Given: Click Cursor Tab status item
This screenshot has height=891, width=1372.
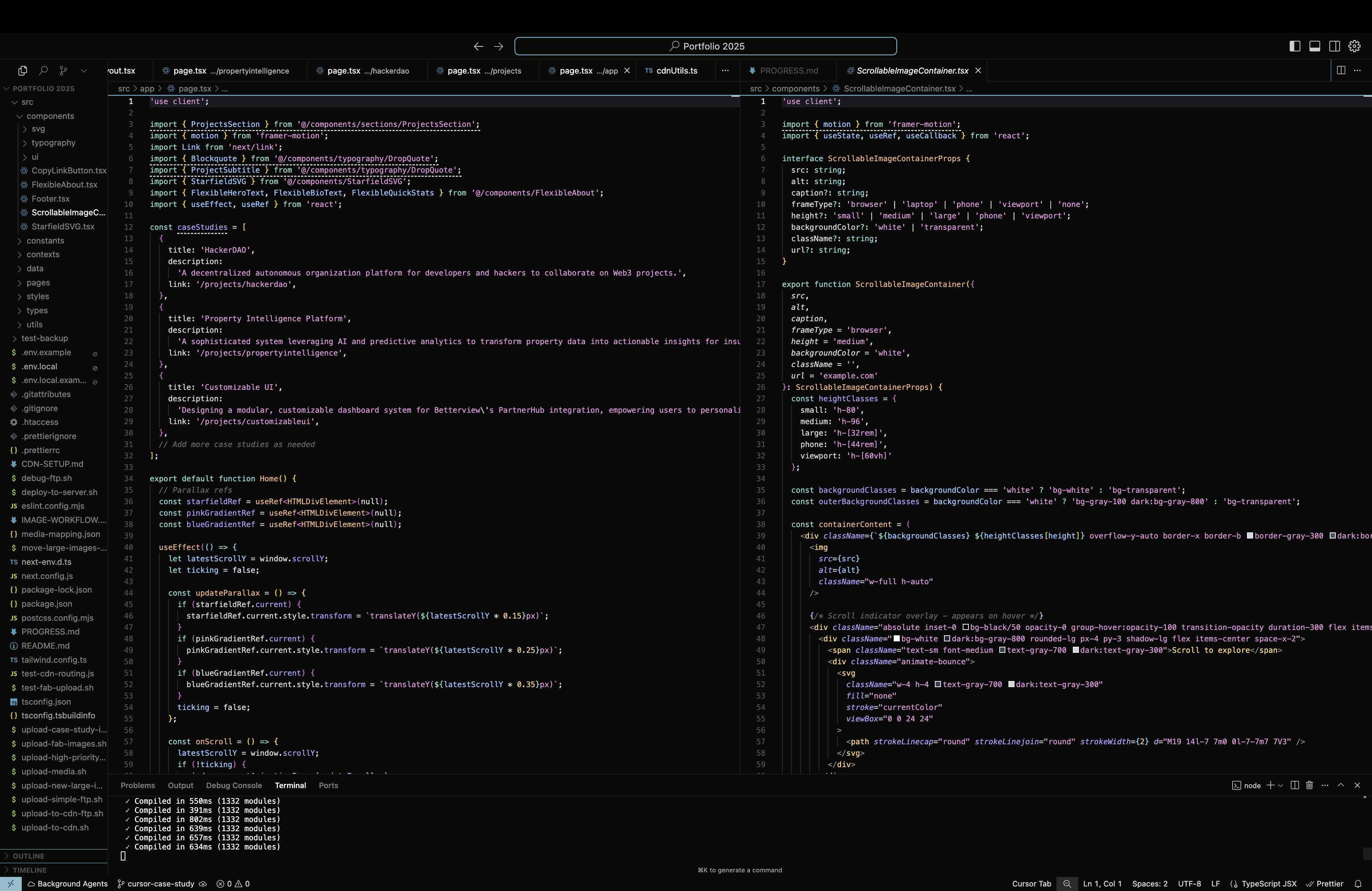Looking at the screenshot, I should 1031,884.
